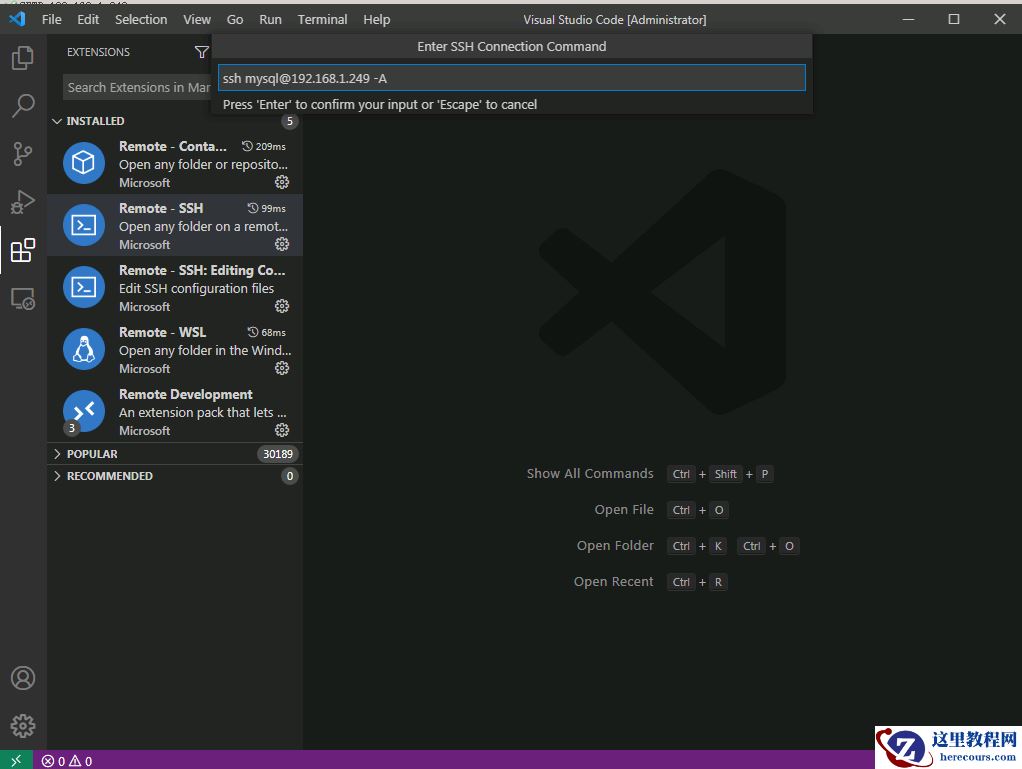Open the Source Control view
1022x769 pixels.
23,154
